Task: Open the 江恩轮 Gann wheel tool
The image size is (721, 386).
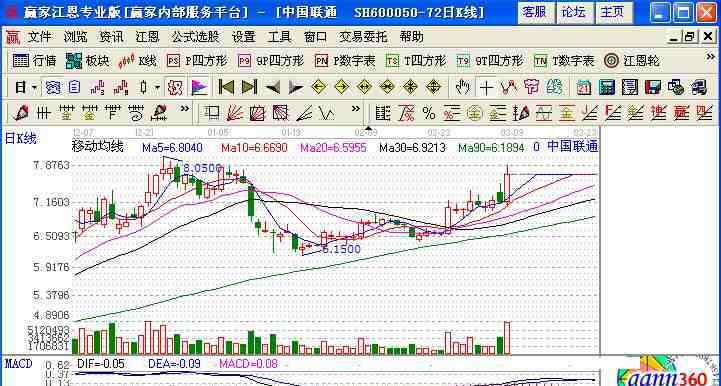Action: [x=632, y=61]
